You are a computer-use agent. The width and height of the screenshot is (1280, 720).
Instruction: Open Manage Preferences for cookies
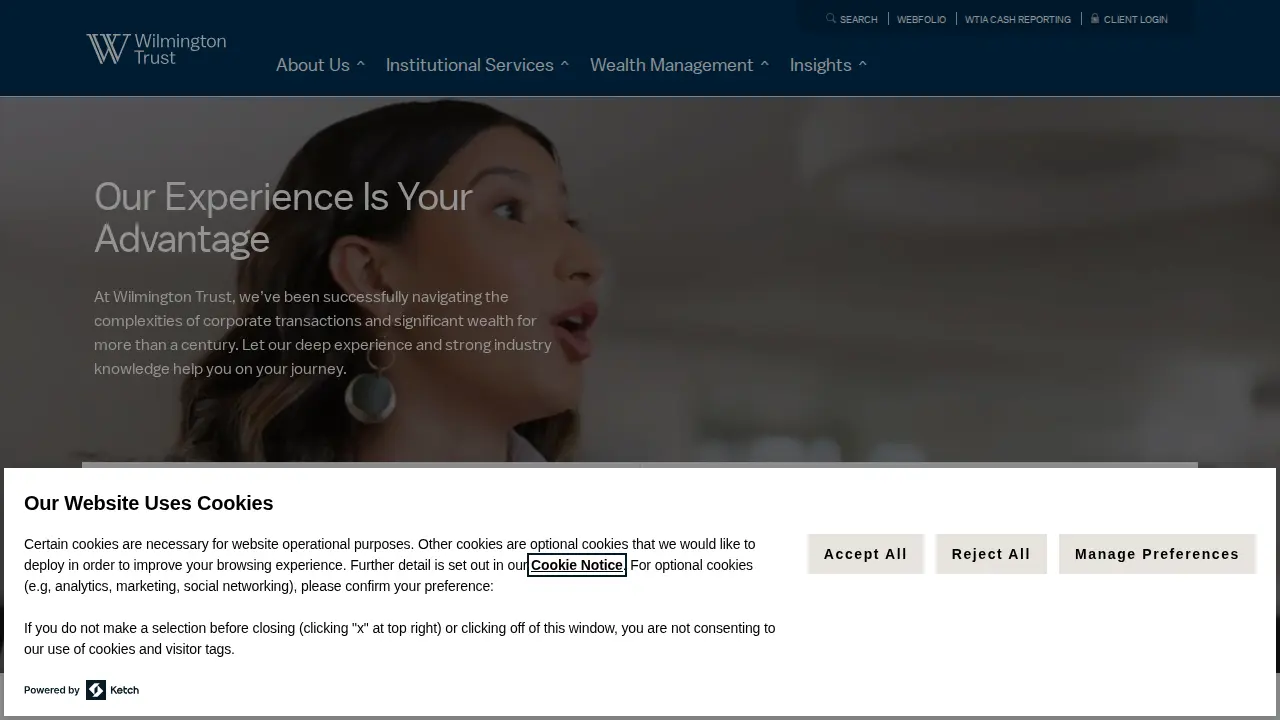[x=1157, y=554]
